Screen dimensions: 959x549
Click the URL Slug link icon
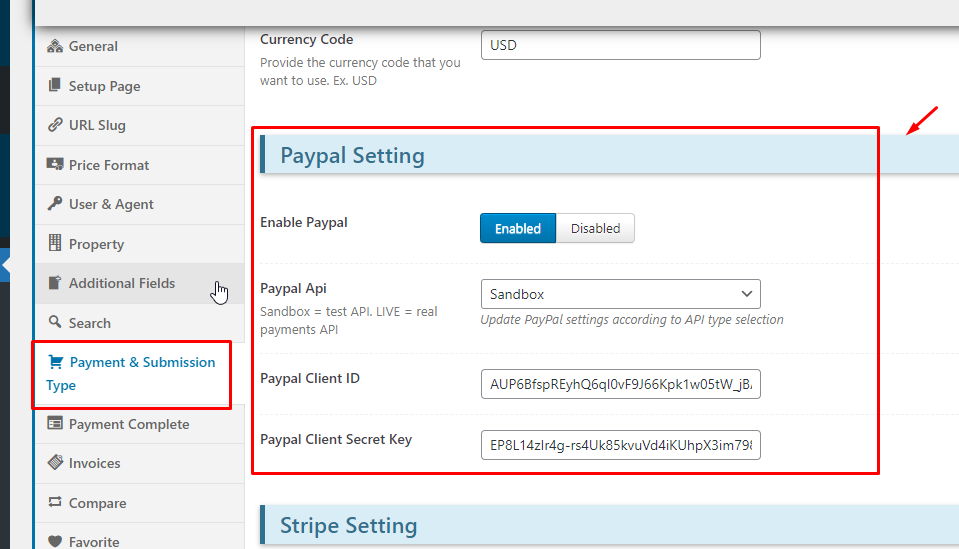click(55, 125)
